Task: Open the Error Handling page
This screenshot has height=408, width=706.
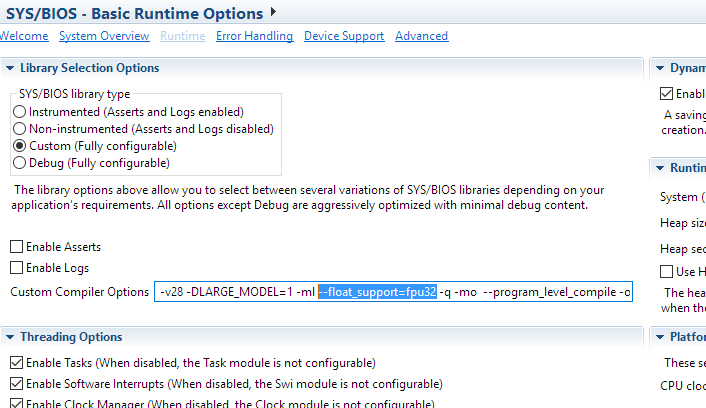Action: point(254,36)
